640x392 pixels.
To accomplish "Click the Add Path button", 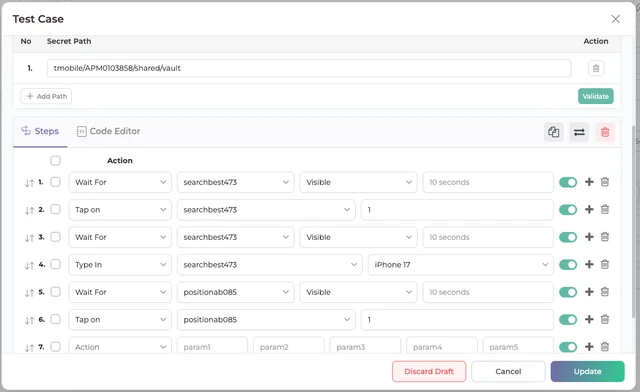I will coord(46,96).
